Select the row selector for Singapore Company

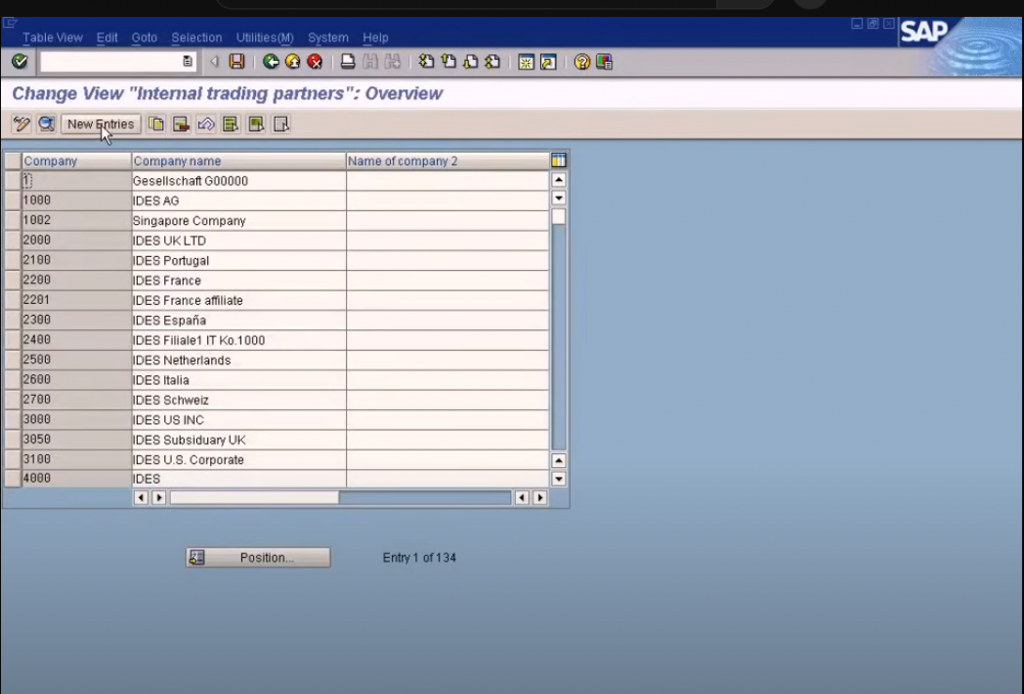tap(12, 221)
